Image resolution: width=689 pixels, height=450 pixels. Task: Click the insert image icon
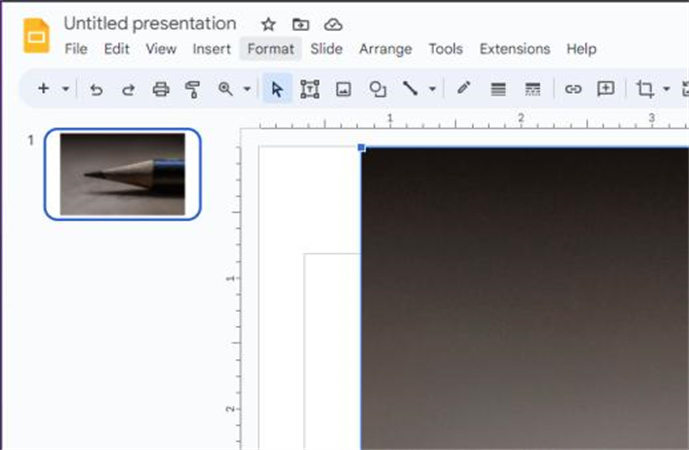pyautogui.click(x=343, y=89)
